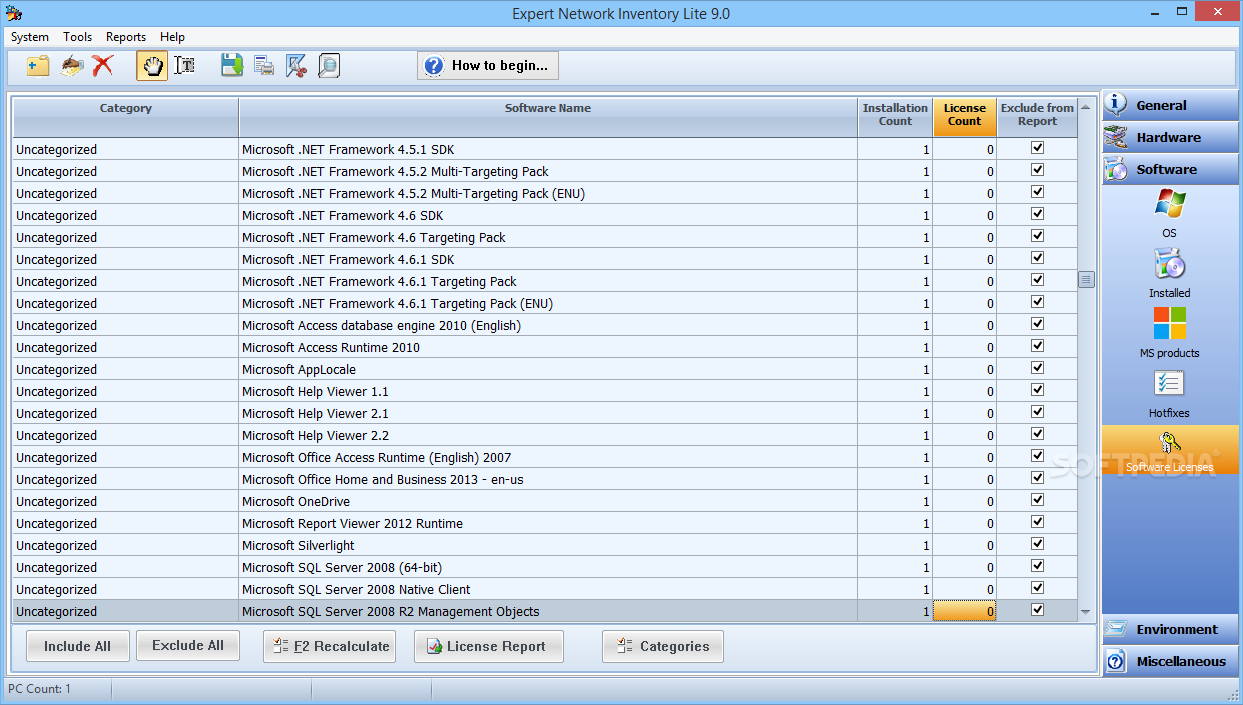Screen dimensions: 1243x705
Task: Open the Reports menu
Action: click(x=126, y=37)
